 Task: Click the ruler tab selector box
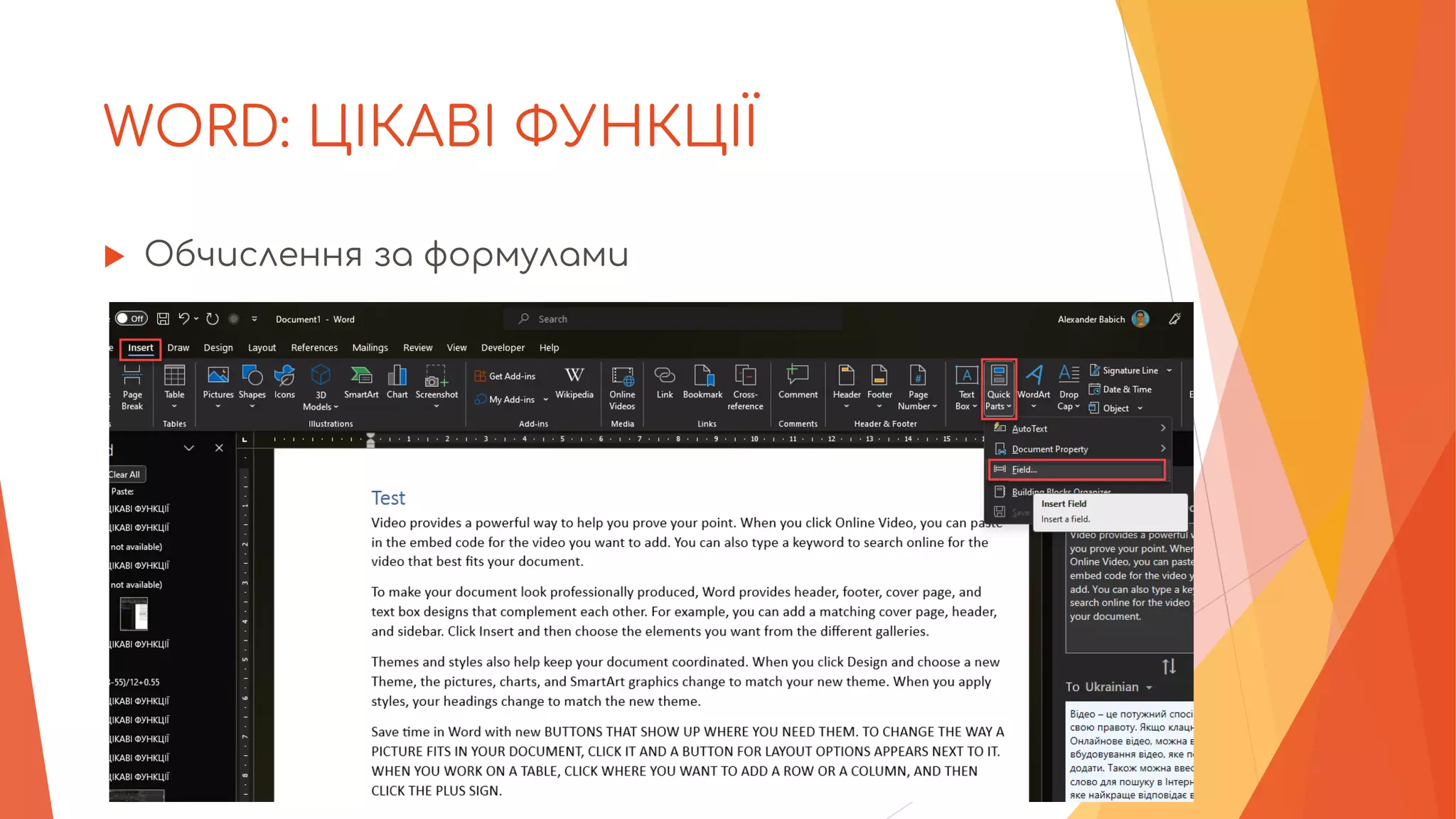pyautogui.click(x=245, y=439)
